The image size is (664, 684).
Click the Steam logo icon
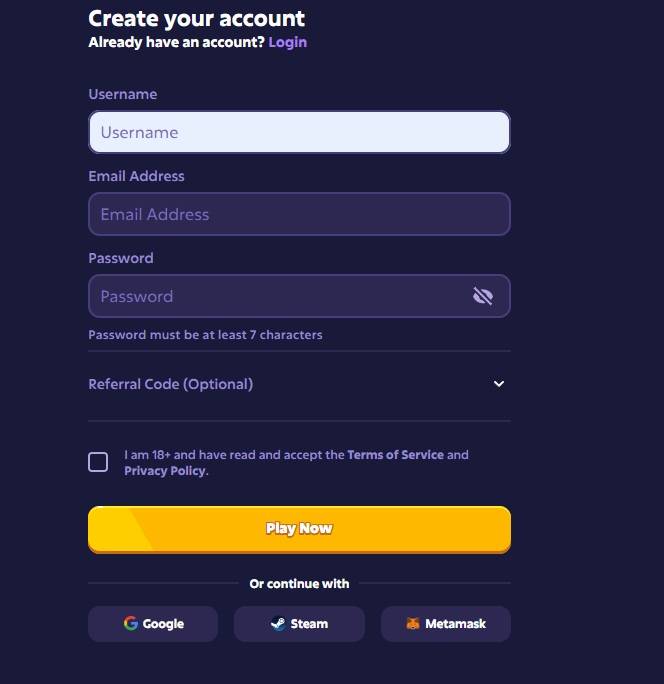click(x=278, y=624)
